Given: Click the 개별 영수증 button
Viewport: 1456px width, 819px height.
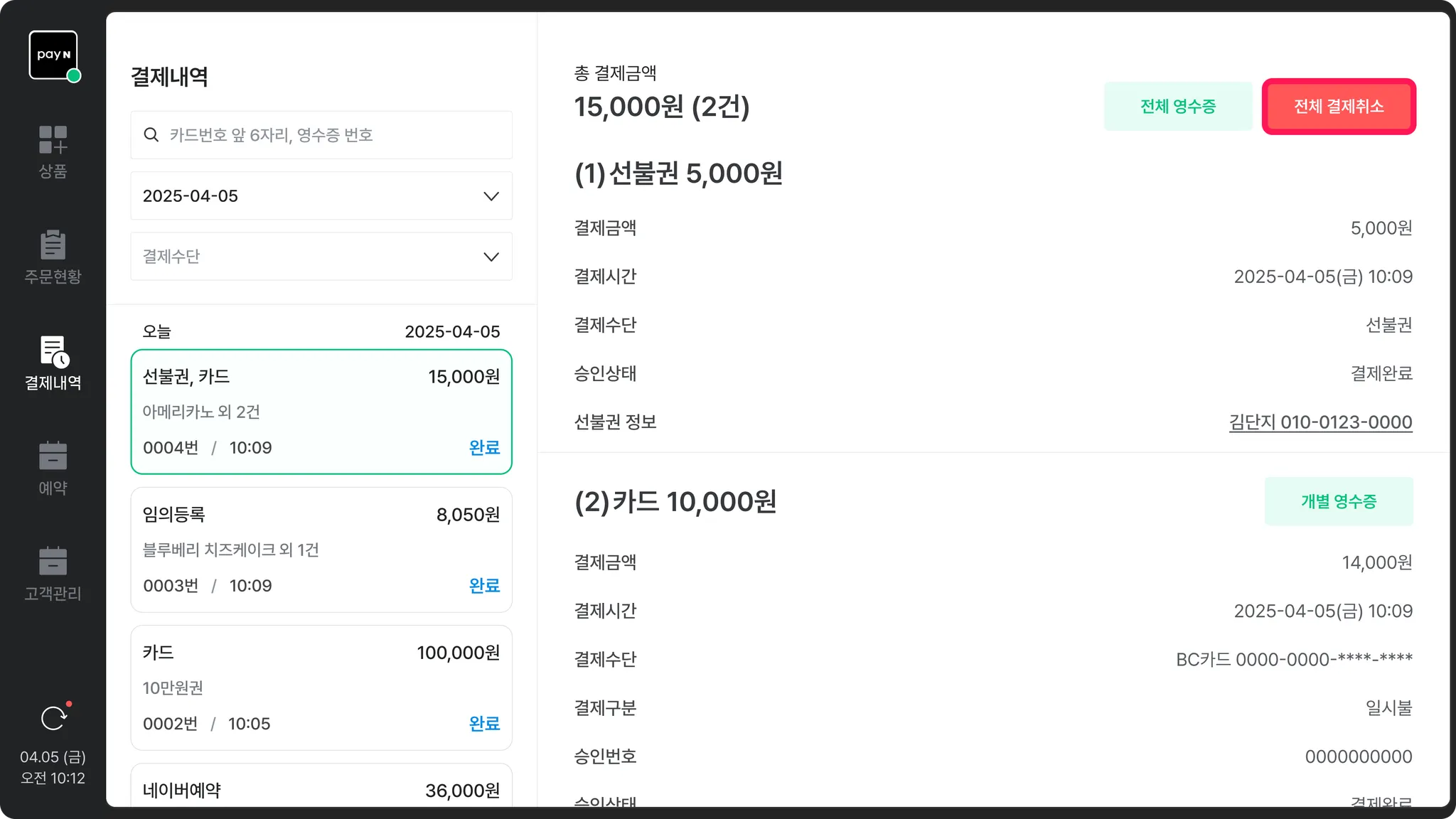Looking at the screenshot, I should (x=1339, y=501).
